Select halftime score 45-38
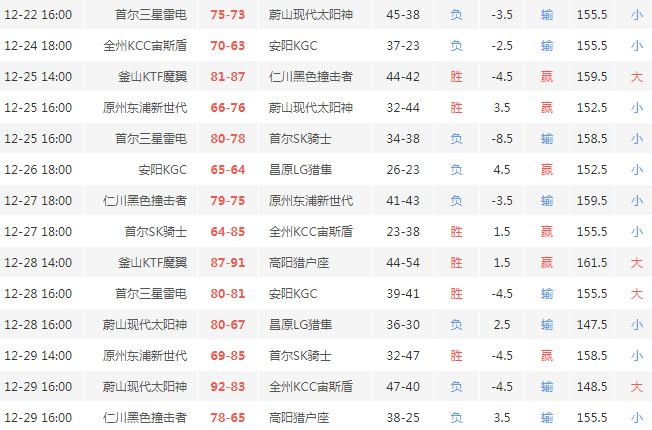 (403, 15)
